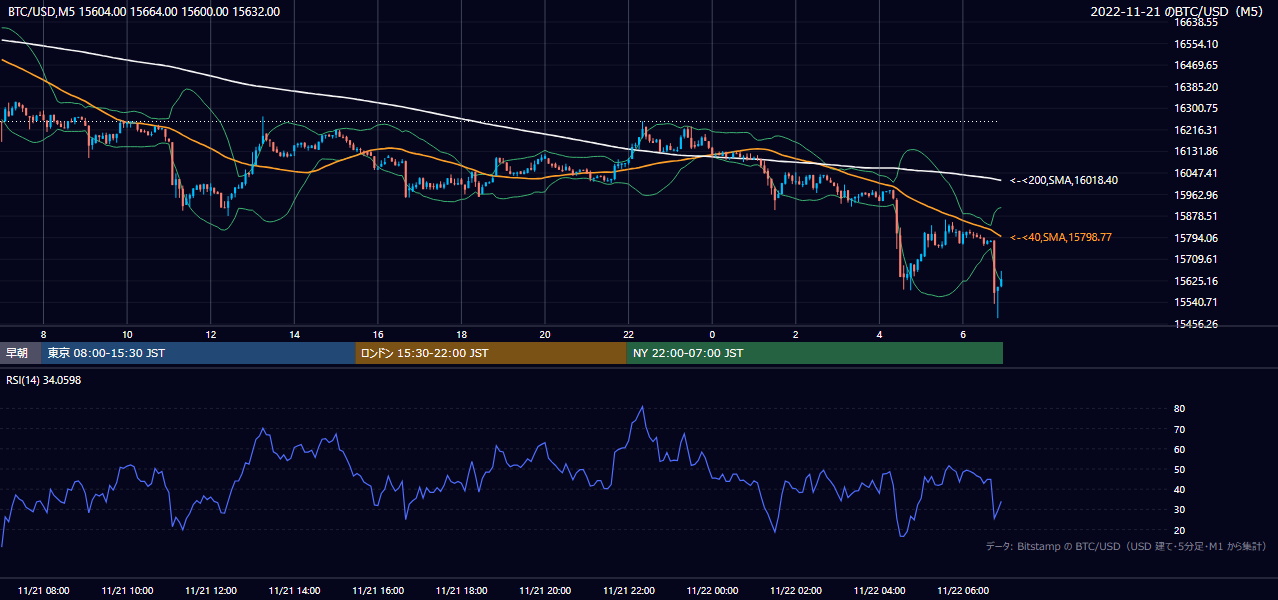Select the Tokyo 08:00-15:30 JST session bar
The height and width of the screenshot is (600, 1278).
[198, 353]
